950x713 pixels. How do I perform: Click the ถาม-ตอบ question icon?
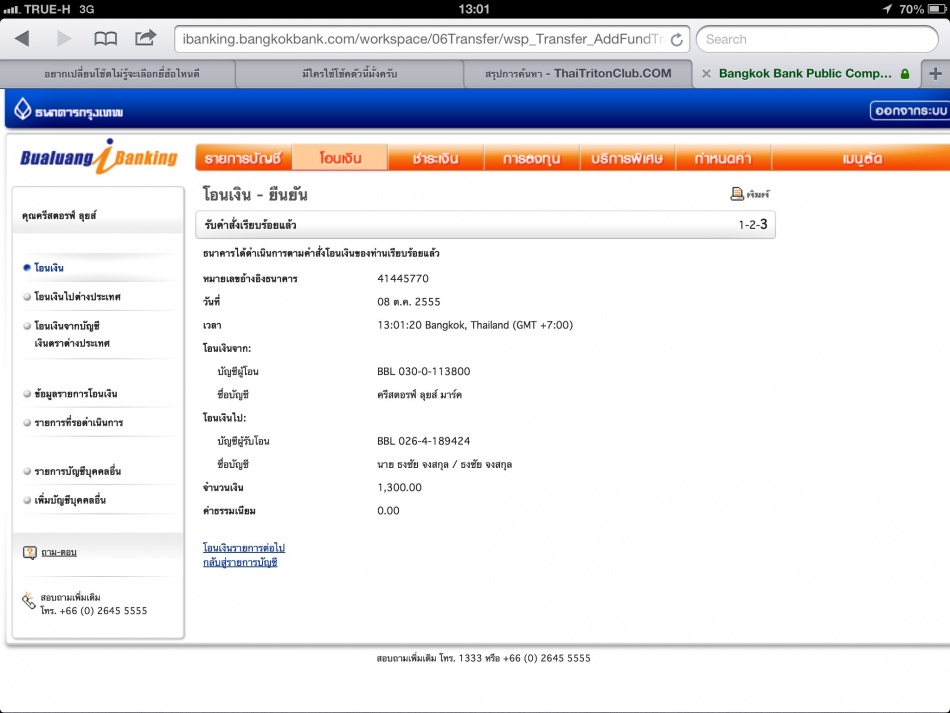pyautogui.click(x=30, y=552)
